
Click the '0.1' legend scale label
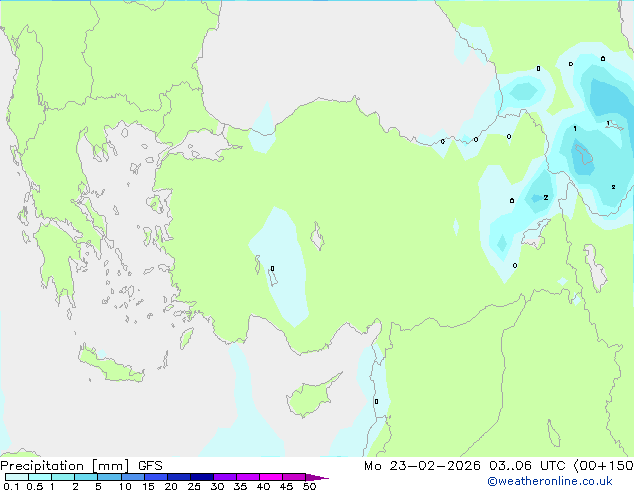(x=11, y=486)
